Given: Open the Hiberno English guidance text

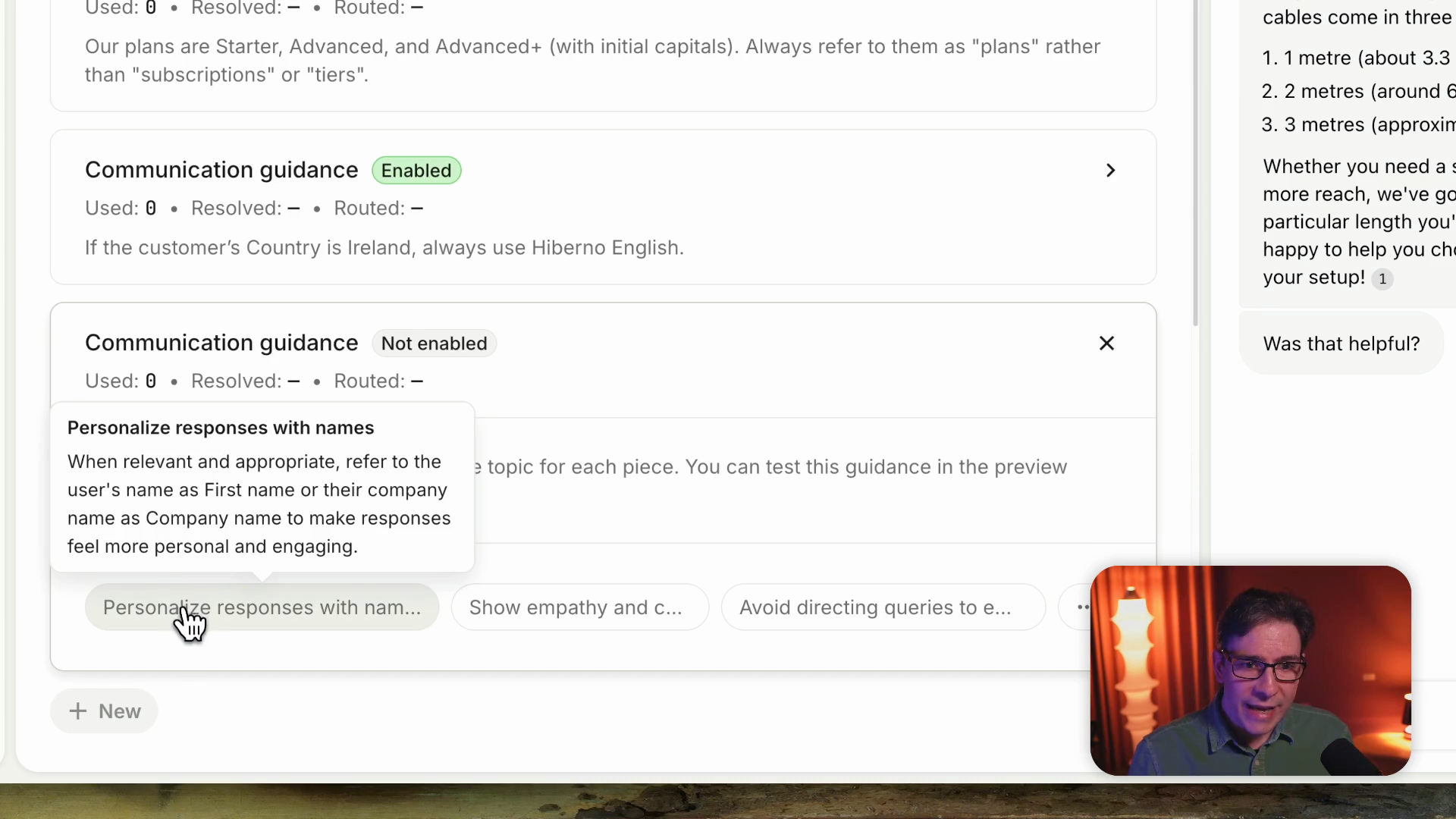Looking at the screenshot, I should (384, 248).
